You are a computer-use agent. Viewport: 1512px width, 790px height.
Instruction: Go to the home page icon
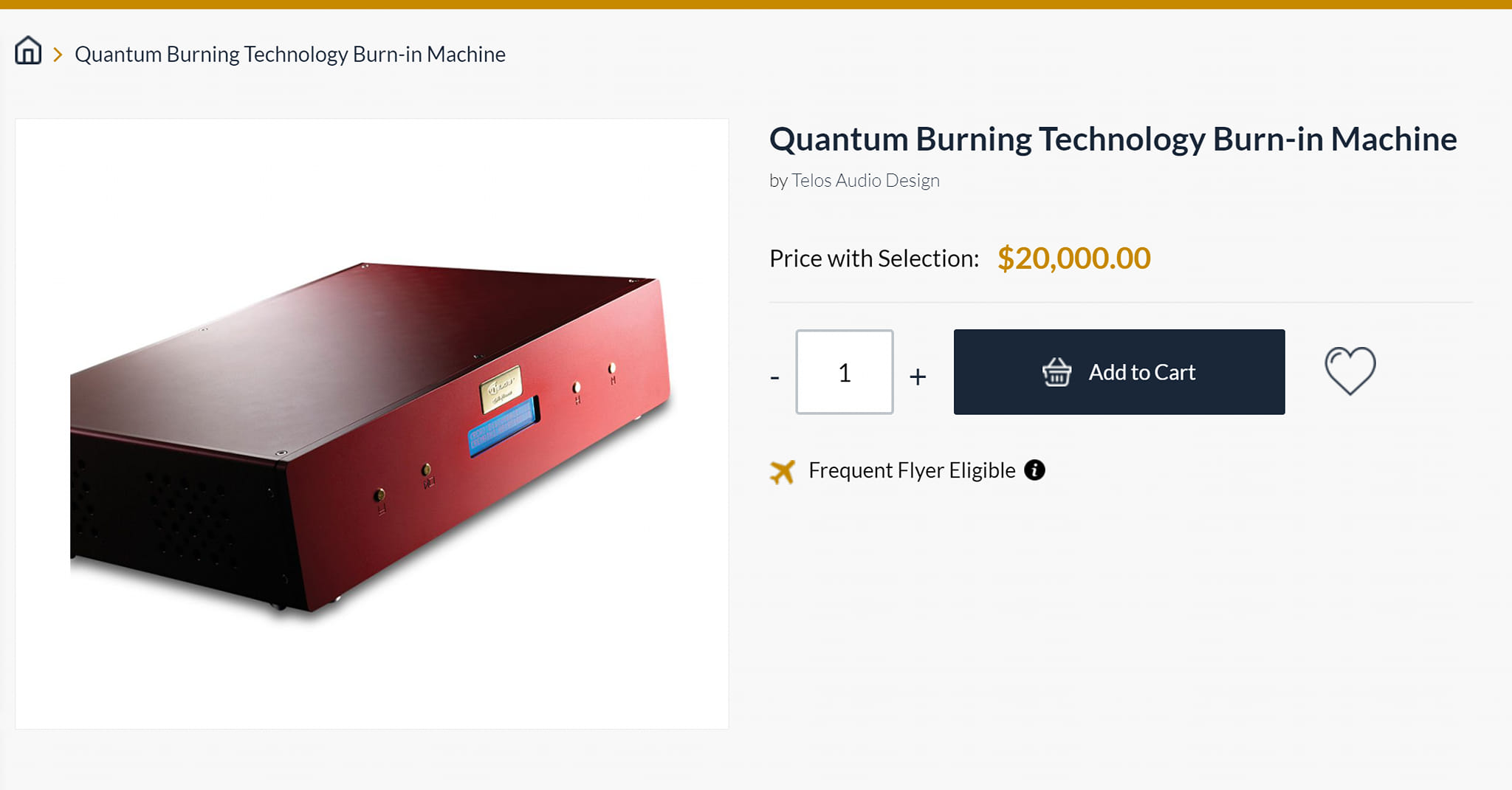(x=28, y=52)
